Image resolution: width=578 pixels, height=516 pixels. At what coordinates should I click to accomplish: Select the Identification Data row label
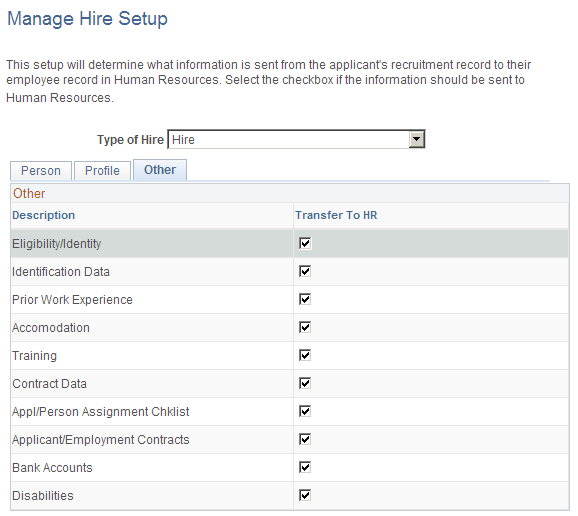click(x=61, y=272)
